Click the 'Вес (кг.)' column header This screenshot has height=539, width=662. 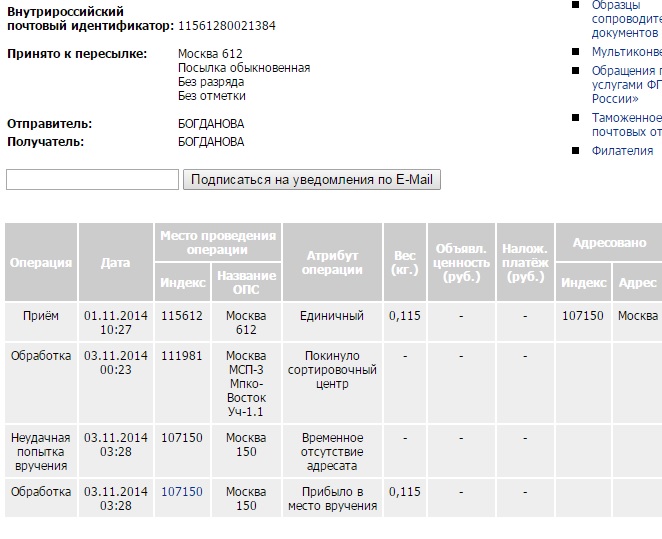coord(405,262)
